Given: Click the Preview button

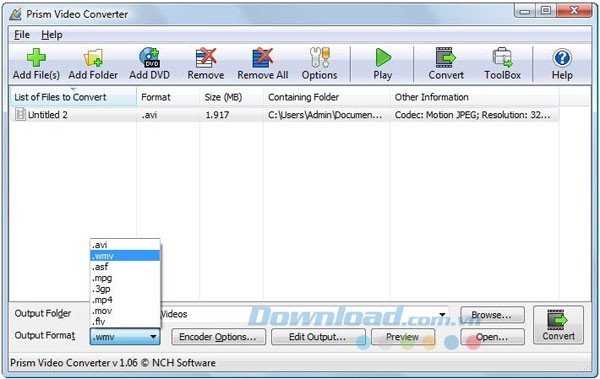Looking at the screenshot, I should pyautogui.click(x=403, y=337).
